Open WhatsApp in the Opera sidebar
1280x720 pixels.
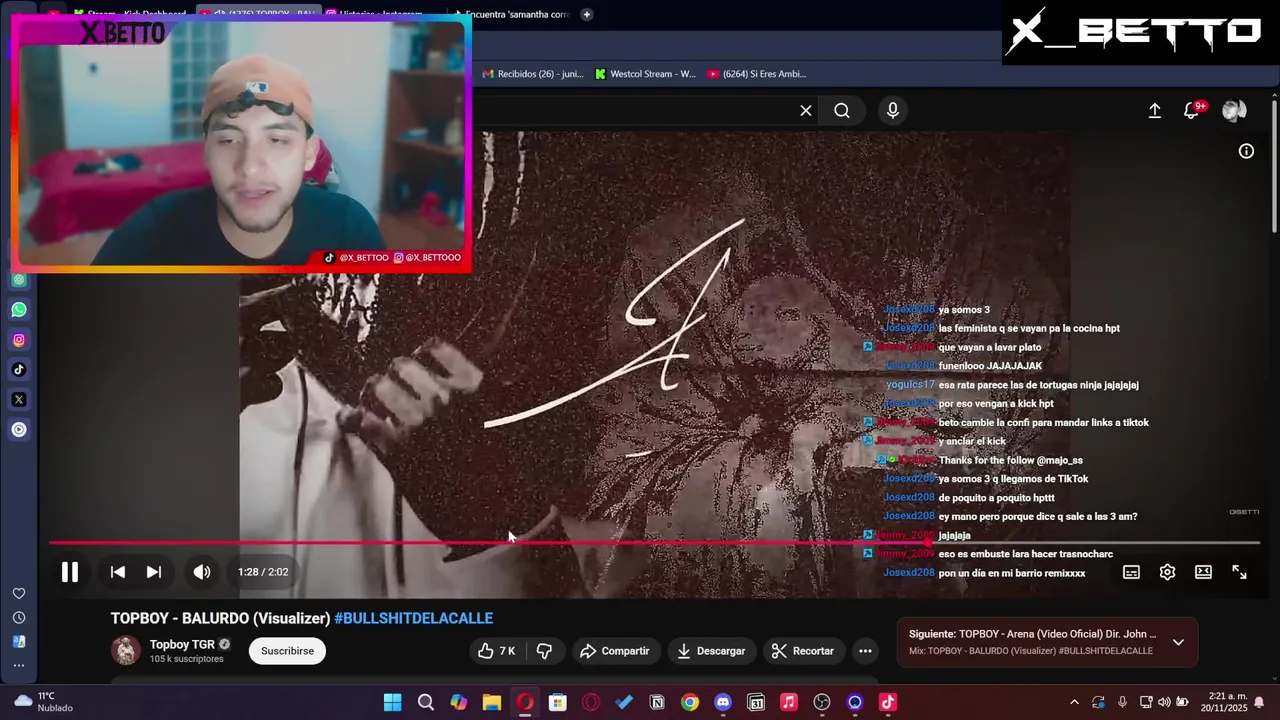point(19,310)
